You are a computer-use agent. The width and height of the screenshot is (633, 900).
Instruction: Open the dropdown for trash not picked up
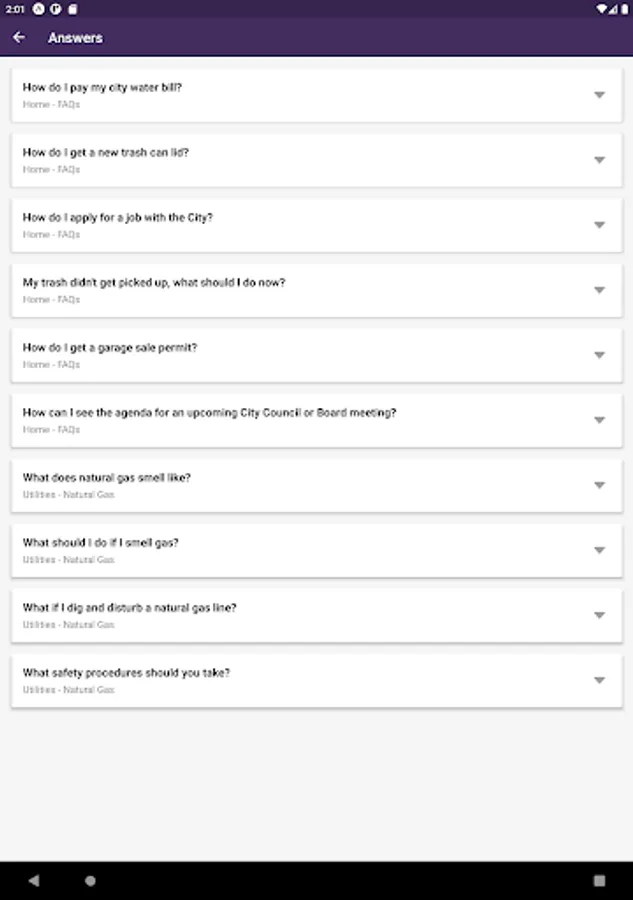[x=599, y=290]
